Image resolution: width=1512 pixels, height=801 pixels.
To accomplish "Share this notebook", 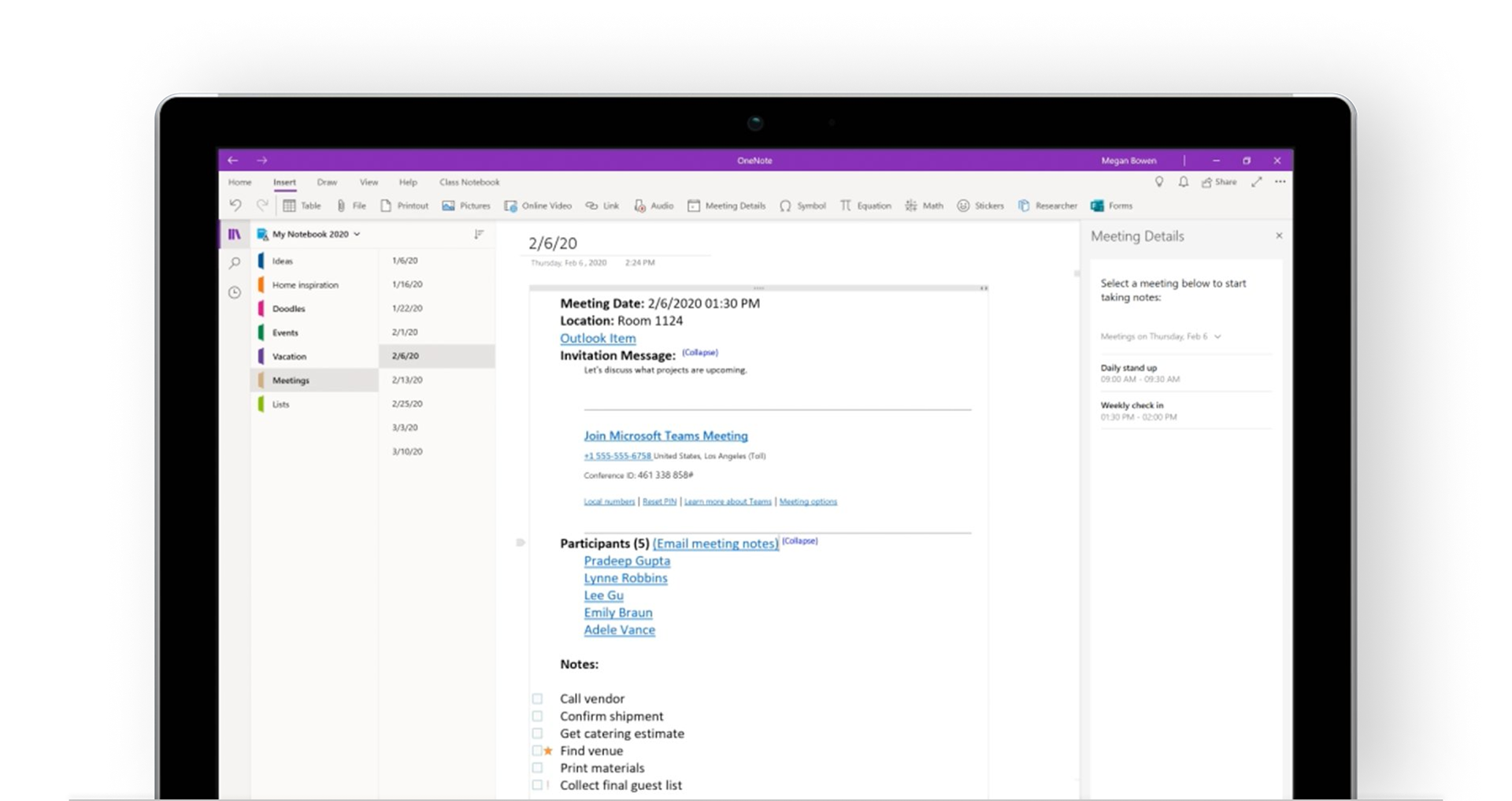I will pos(1219,182).
